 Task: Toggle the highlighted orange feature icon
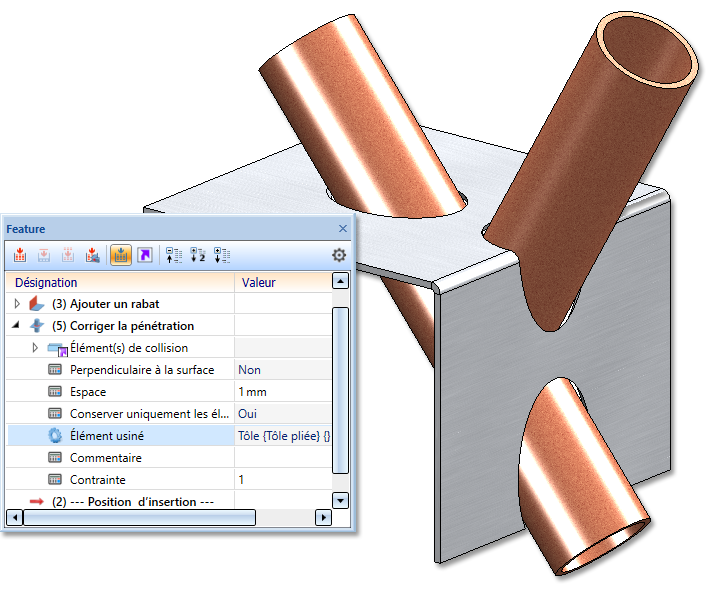coord(121,255)
